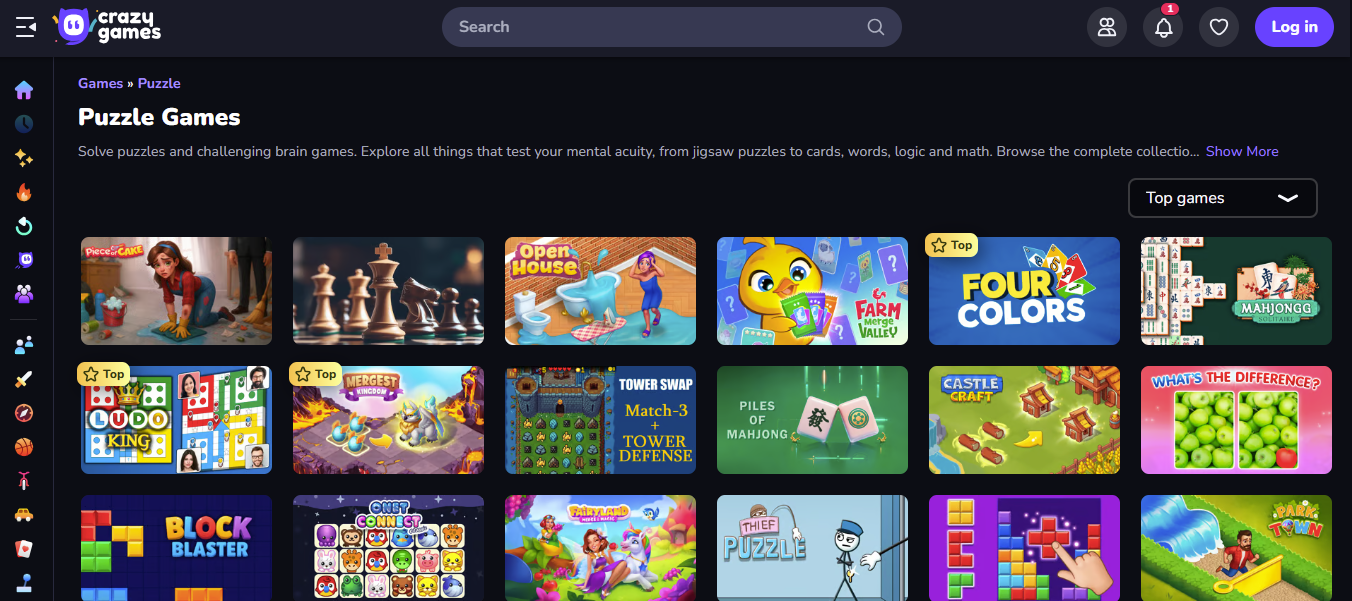Select the Action sword category icon
Viewport: 1352px width, 601px height.
tap(24, 379)
